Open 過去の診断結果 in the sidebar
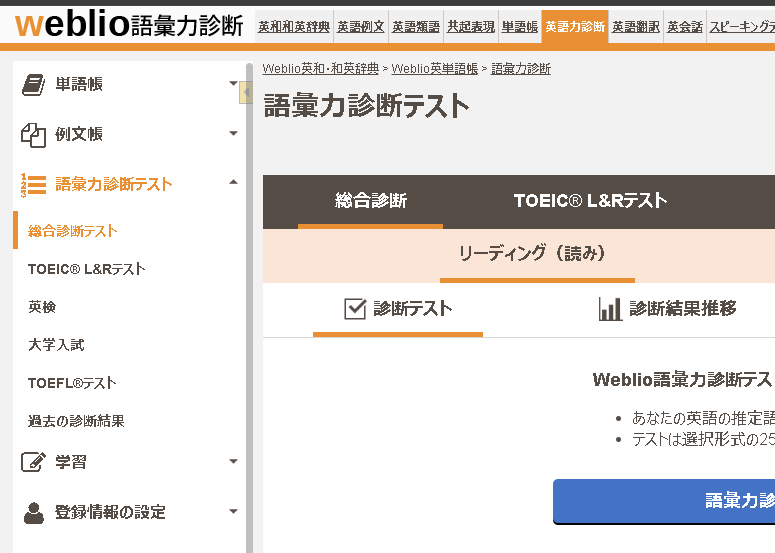Image resolution: width=775 pixels, height=553 pixels. [76, 421]
